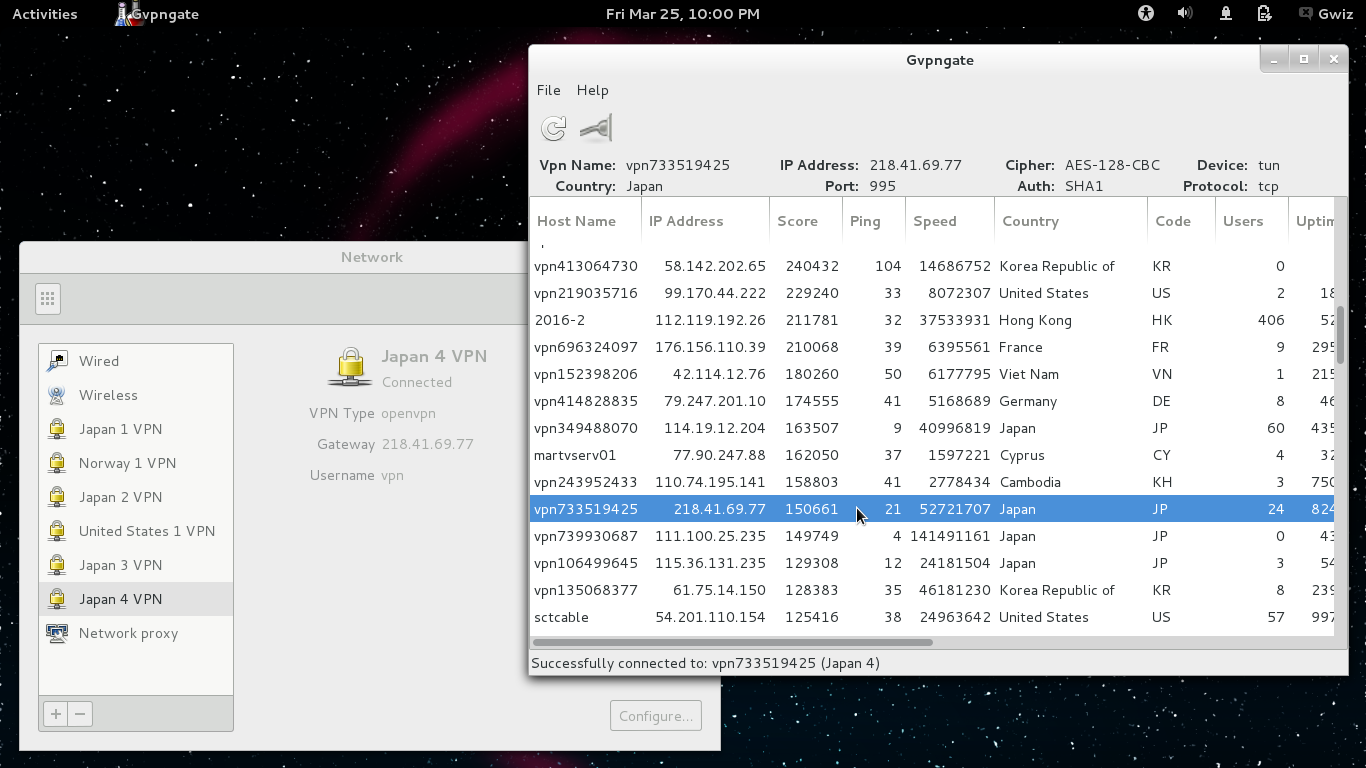Click the add connection plus button
This screenshot has width=1366, height=768.
(56, 714)
